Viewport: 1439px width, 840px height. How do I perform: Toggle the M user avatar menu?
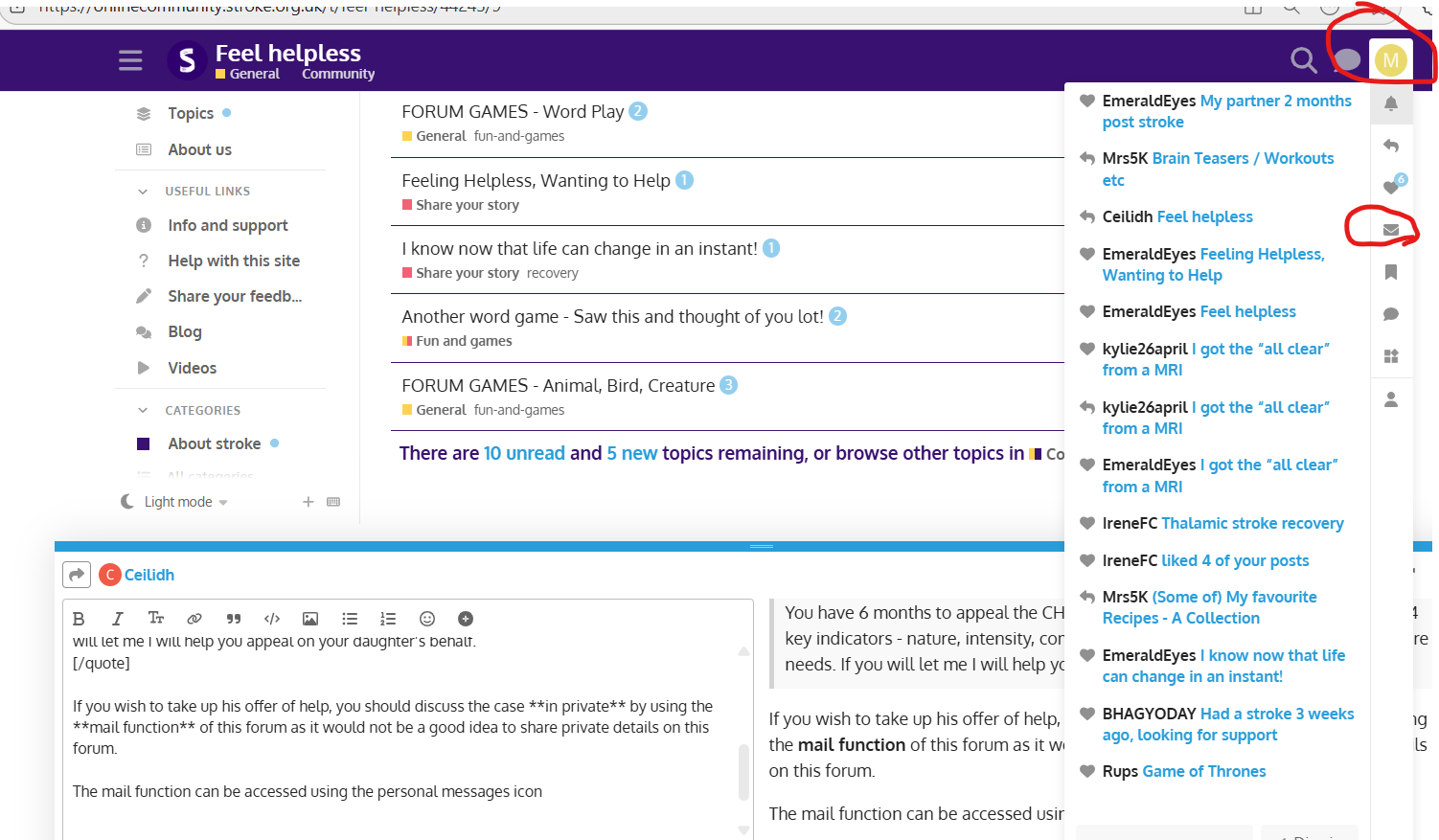tap(1390, 60)
